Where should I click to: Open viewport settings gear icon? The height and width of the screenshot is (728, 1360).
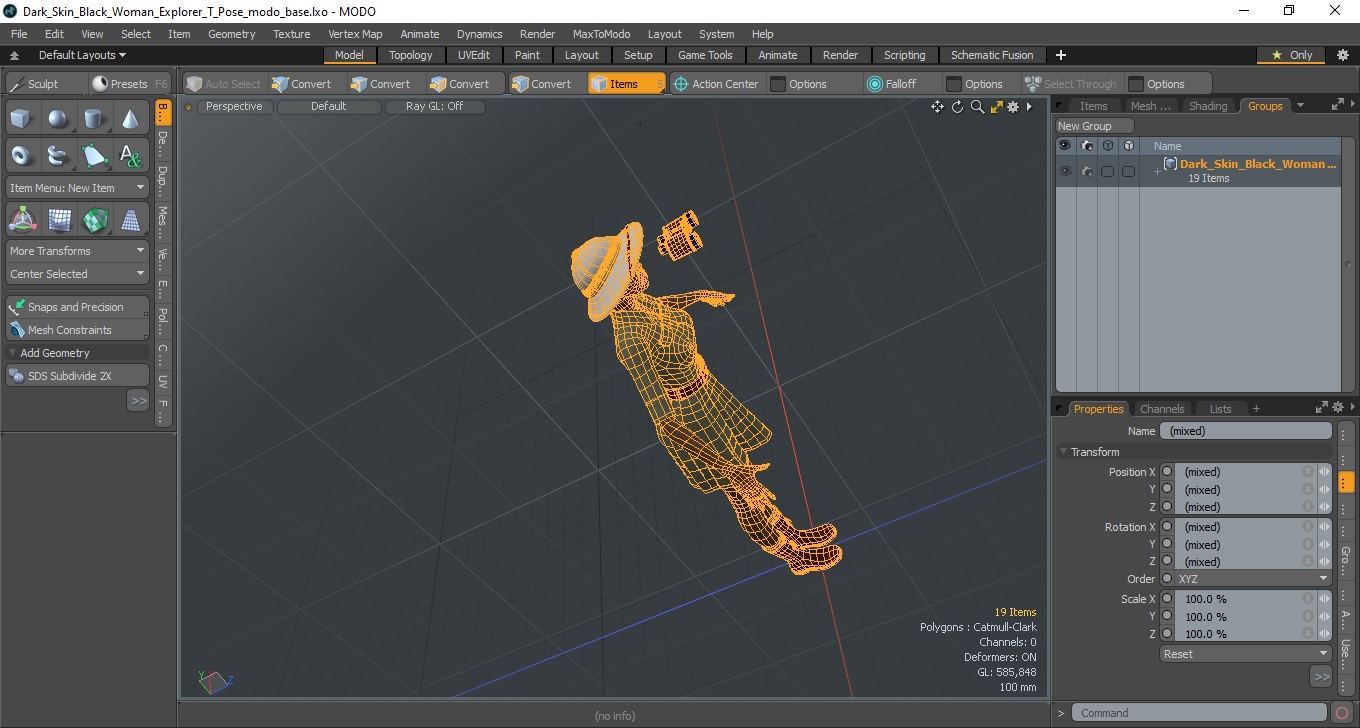(x=1013, y=107)
